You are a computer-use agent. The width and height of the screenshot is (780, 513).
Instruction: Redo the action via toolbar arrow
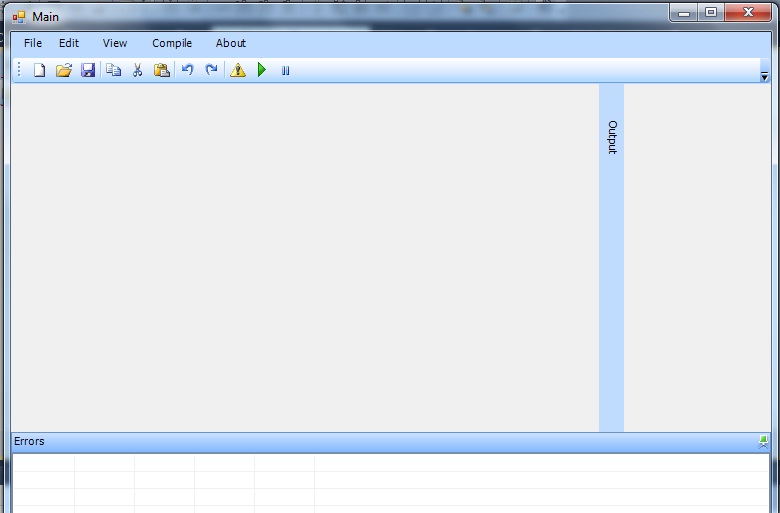pos(211,70)
